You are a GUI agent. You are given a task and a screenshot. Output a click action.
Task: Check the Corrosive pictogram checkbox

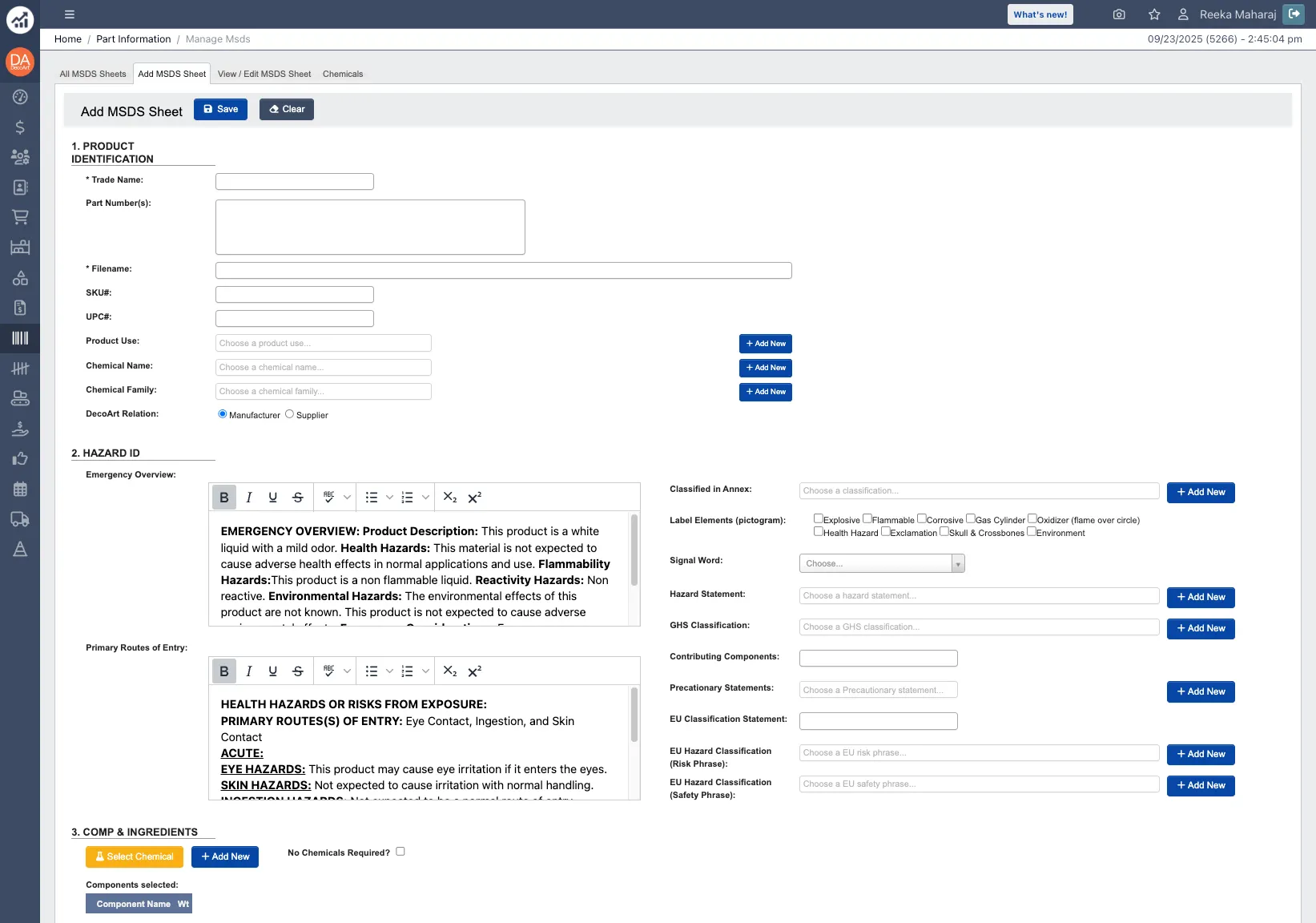[x=922, y=518]
